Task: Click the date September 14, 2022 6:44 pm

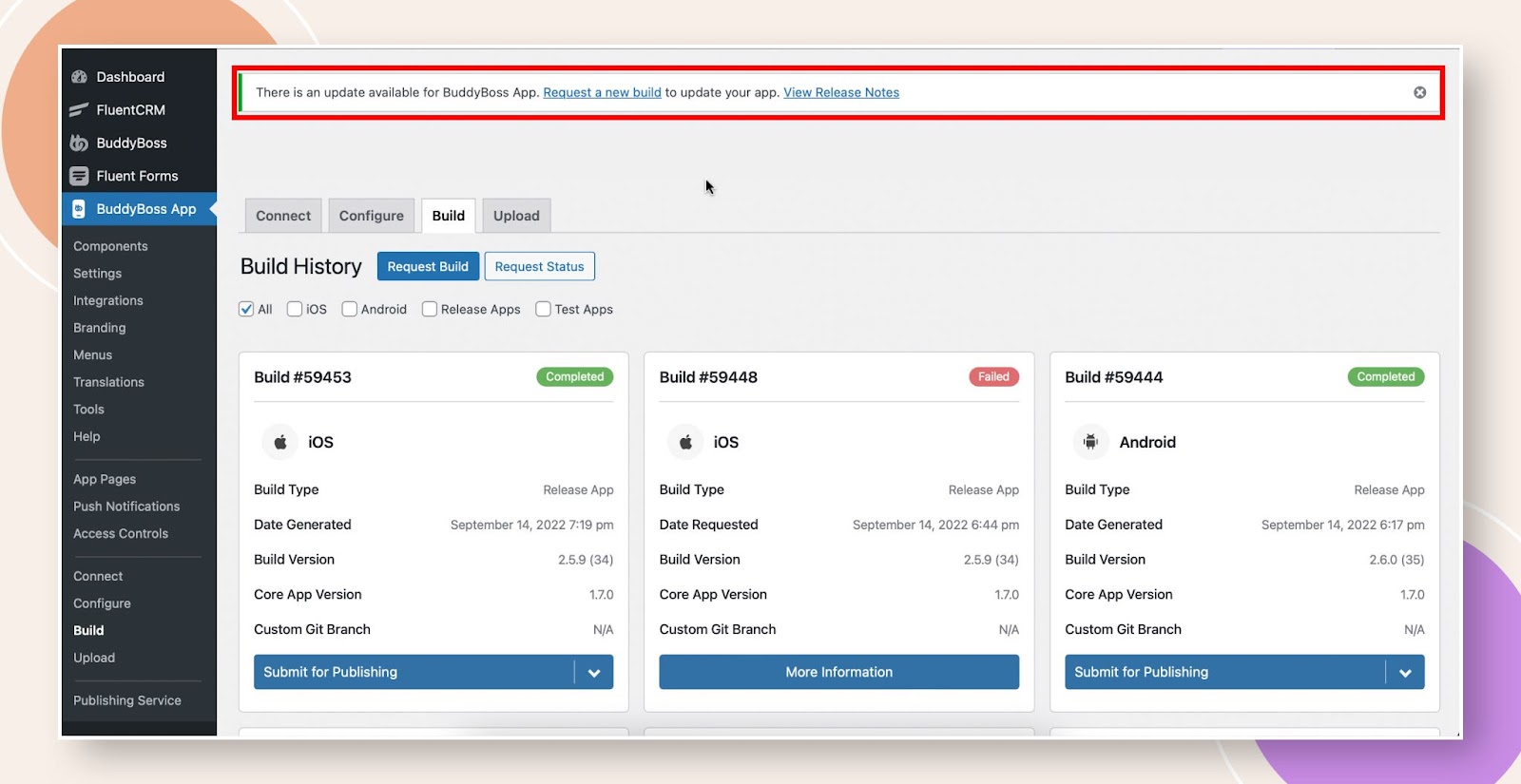Action: coord(935,525)
